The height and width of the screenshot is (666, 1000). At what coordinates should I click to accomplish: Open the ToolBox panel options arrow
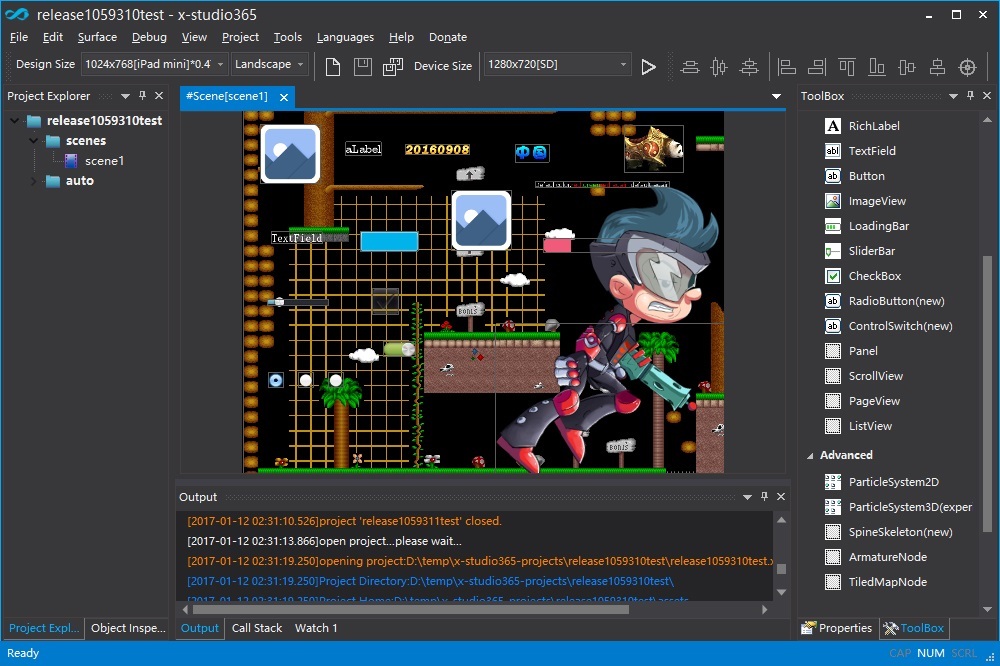coord(953,96)
